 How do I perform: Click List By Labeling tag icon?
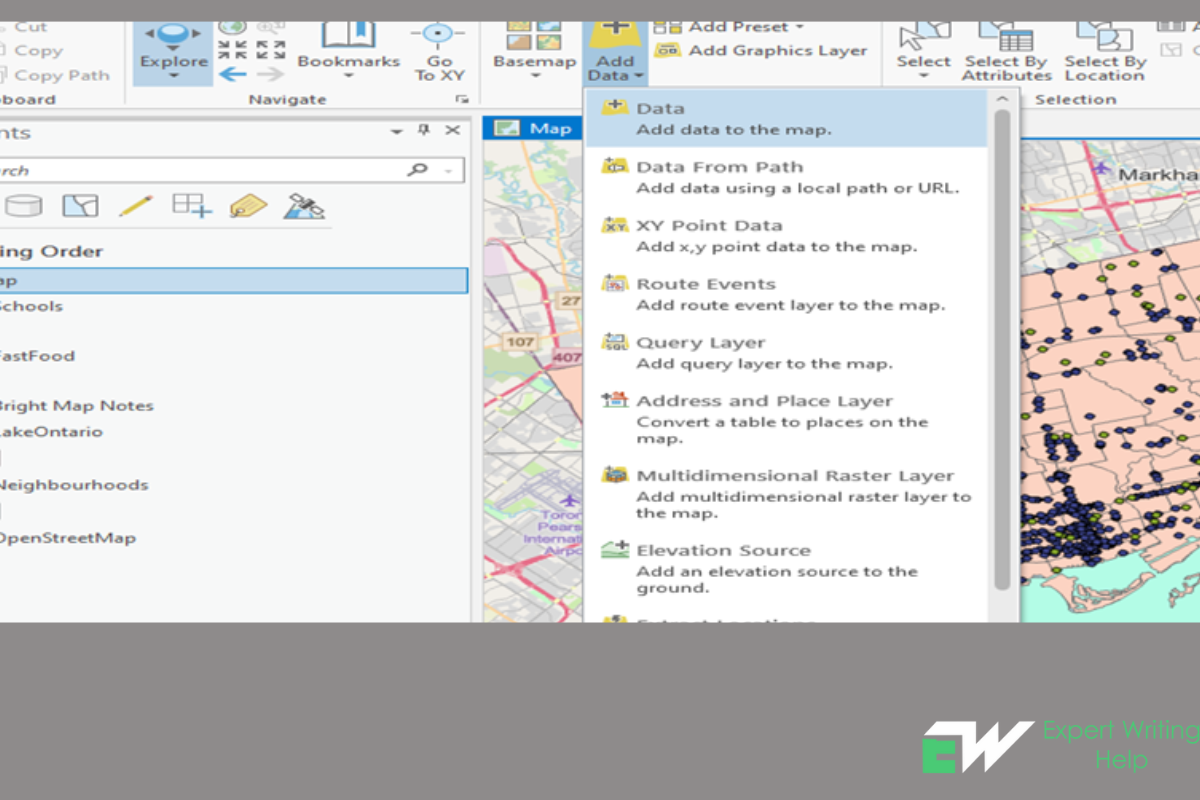[249, 206]
